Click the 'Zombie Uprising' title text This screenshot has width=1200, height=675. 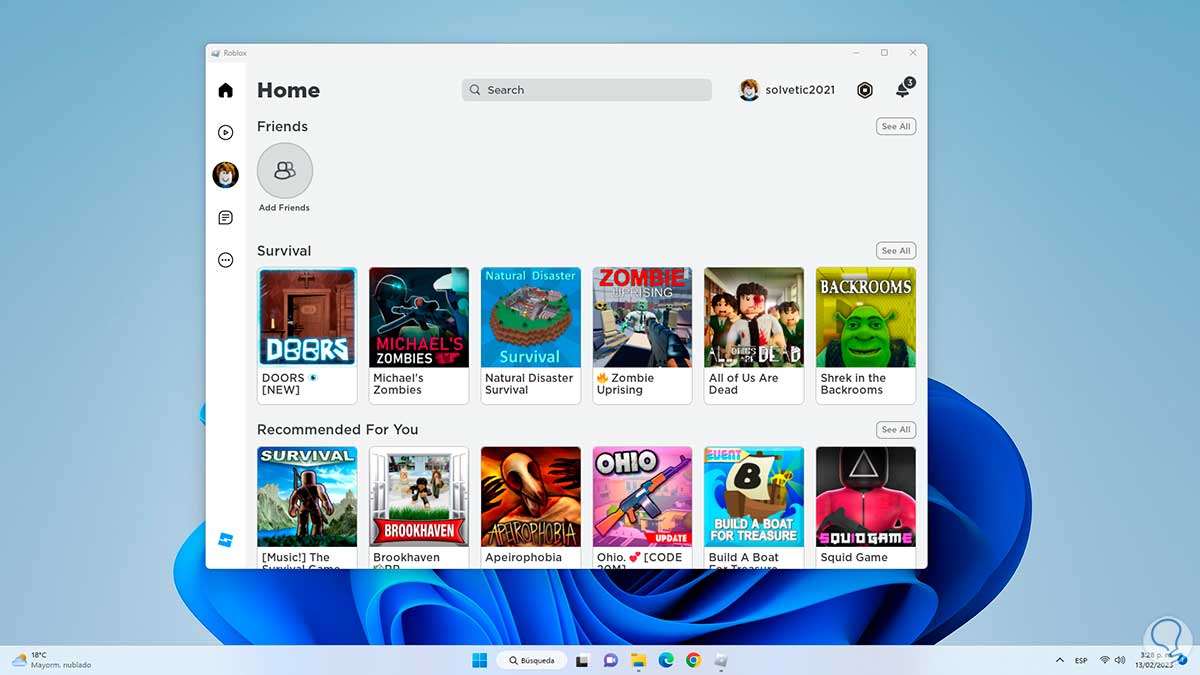point(625,384)
